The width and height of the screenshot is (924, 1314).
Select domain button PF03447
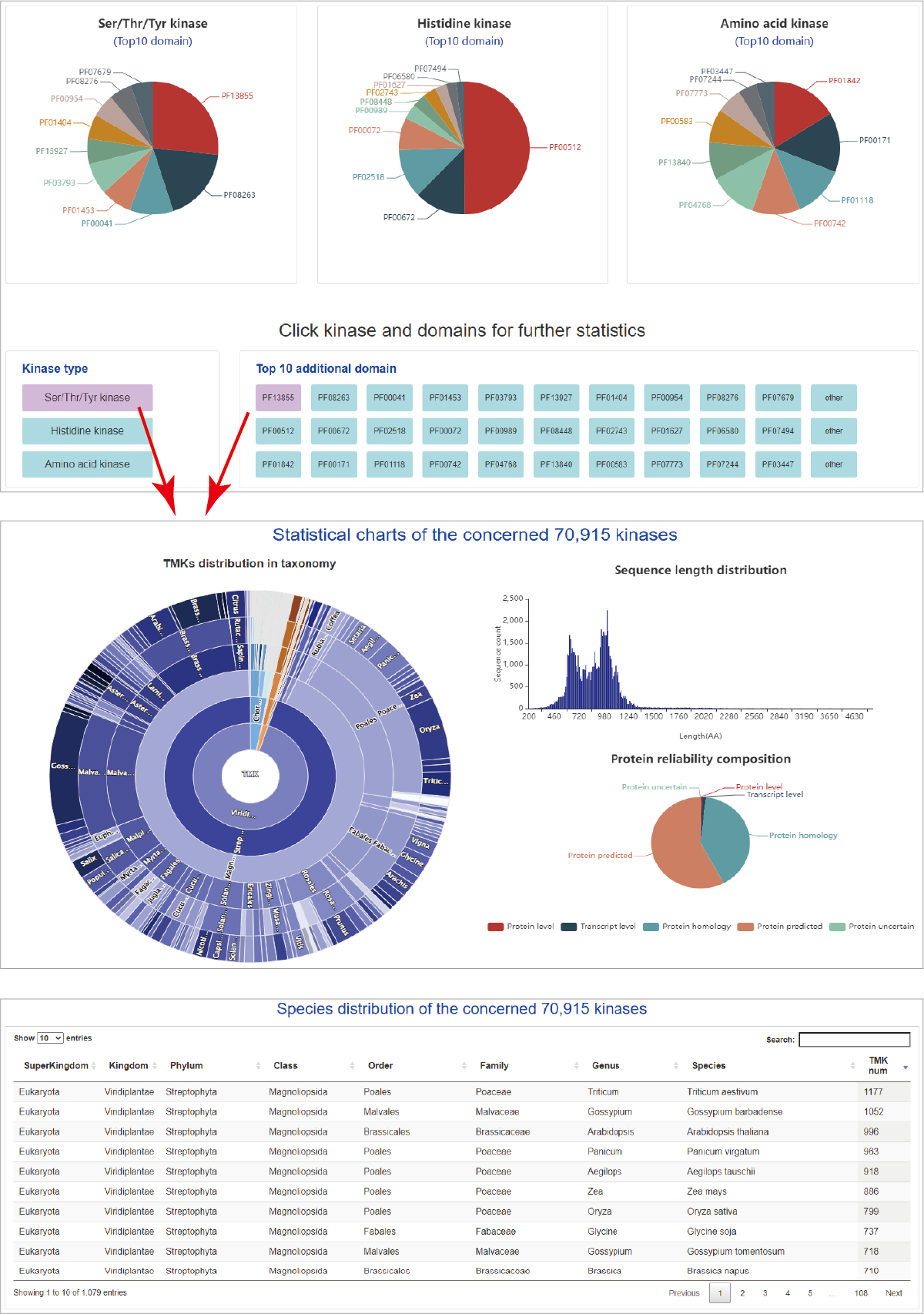coord(778,464)
